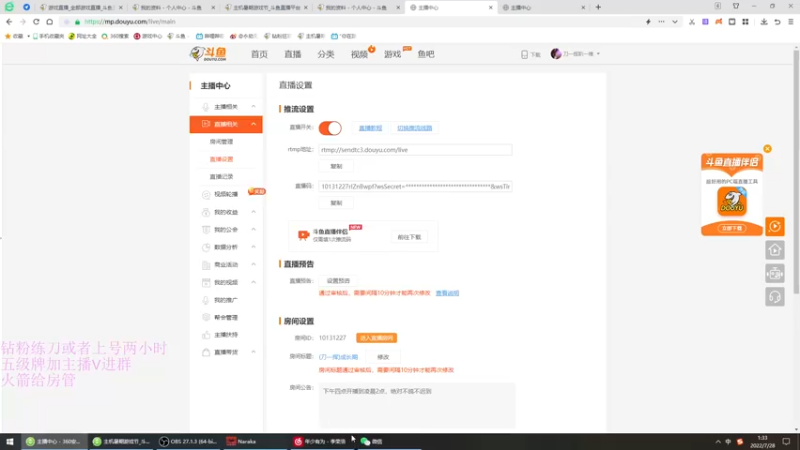Image resolution: width=800 pixels, height=450 pixels.
Task: Open 游戏 in the top navigation
Action: [392, 54]
